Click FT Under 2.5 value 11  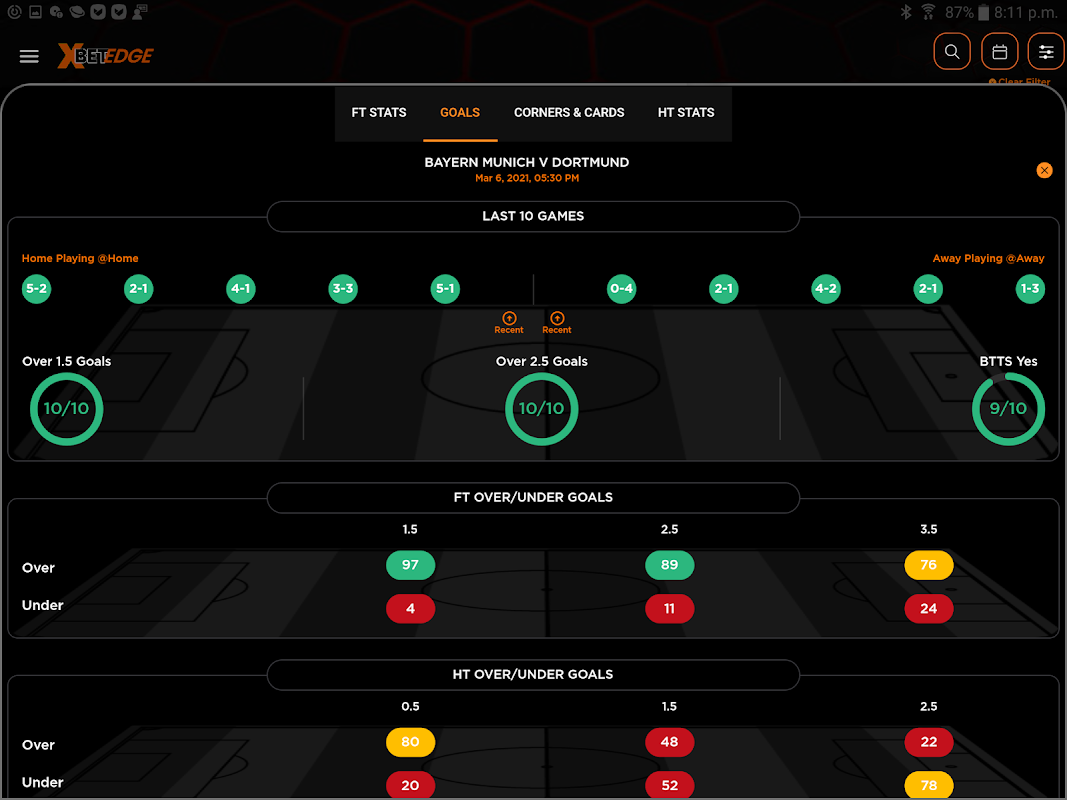pyautogui.click(x=670, y=608)
